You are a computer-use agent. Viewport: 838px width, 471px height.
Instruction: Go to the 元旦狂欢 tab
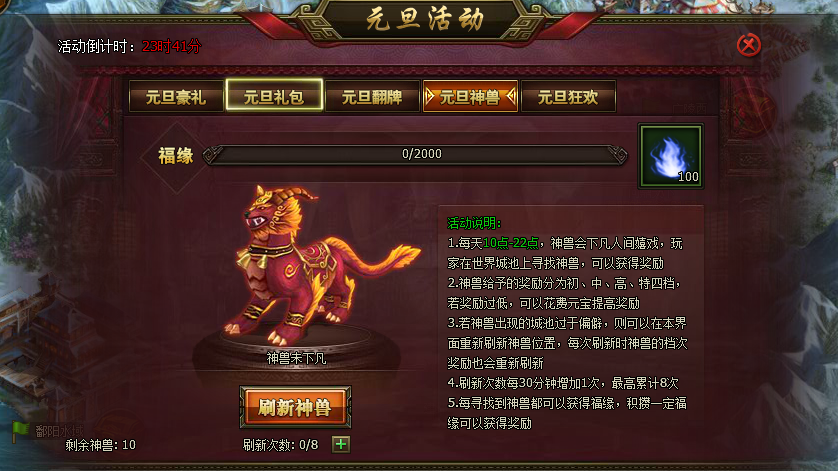click(x=568, y=97)
